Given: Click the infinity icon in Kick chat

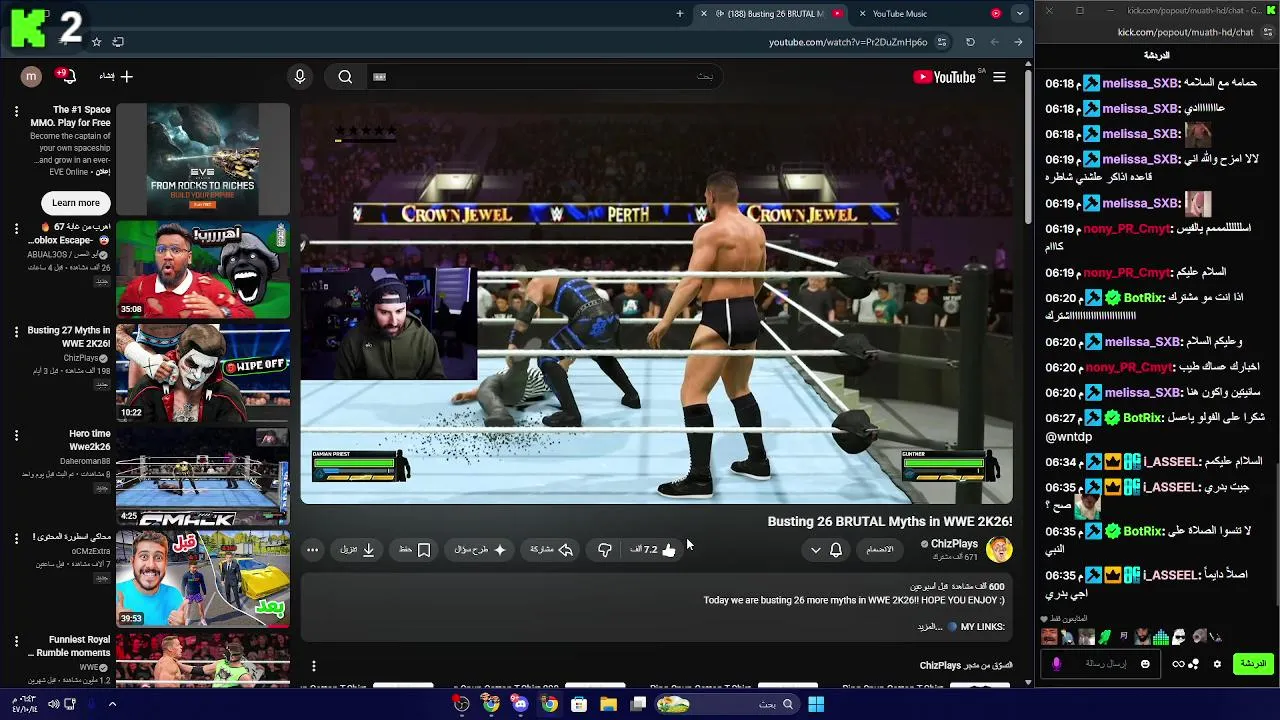Looking at the screenshot, I should 1178,664.
